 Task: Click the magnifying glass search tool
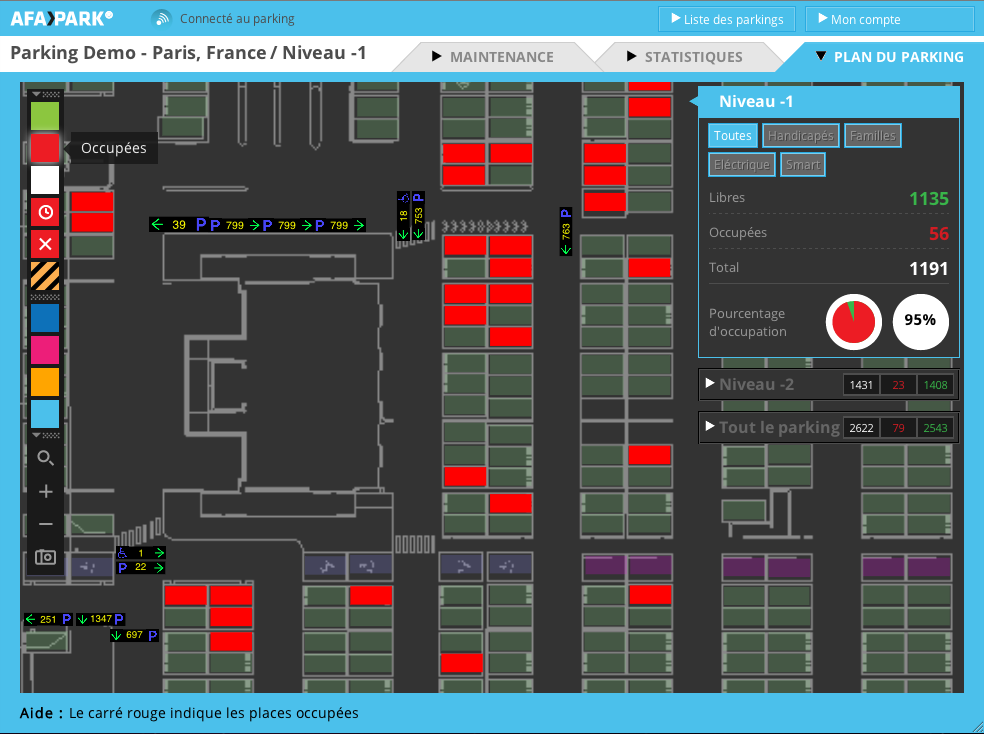click(x=45, y=459)
